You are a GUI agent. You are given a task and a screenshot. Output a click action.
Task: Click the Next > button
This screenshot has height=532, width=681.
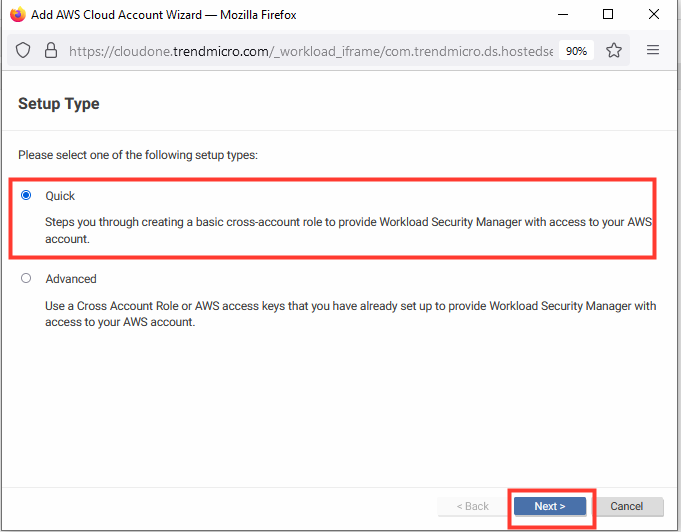(x=550, y=506)
